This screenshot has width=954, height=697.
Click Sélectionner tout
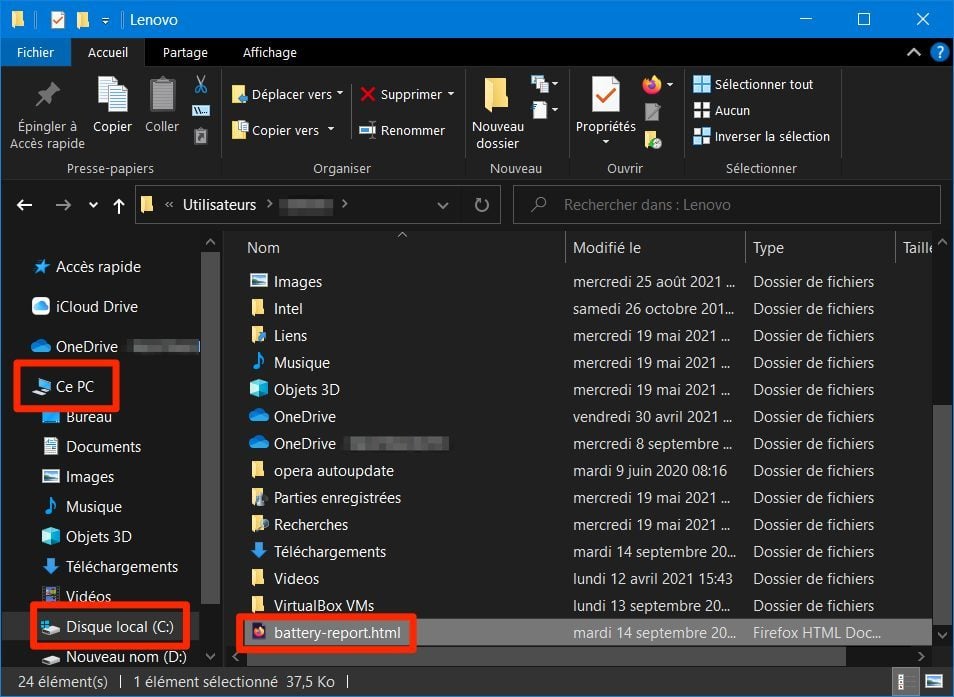(x=753, y=84)
